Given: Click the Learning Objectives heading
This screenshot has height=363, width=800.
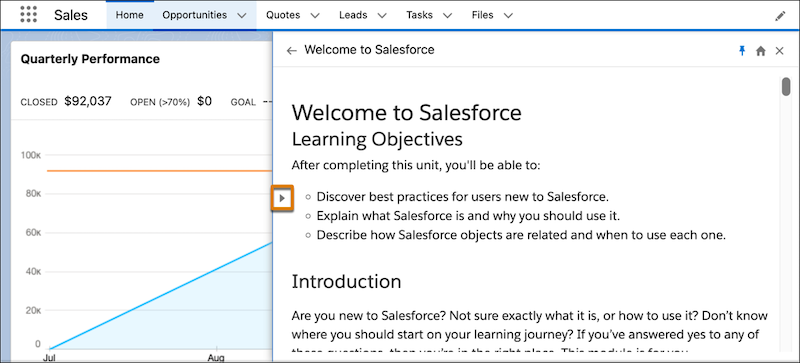Looking at the screenshot, I should 377,139.
